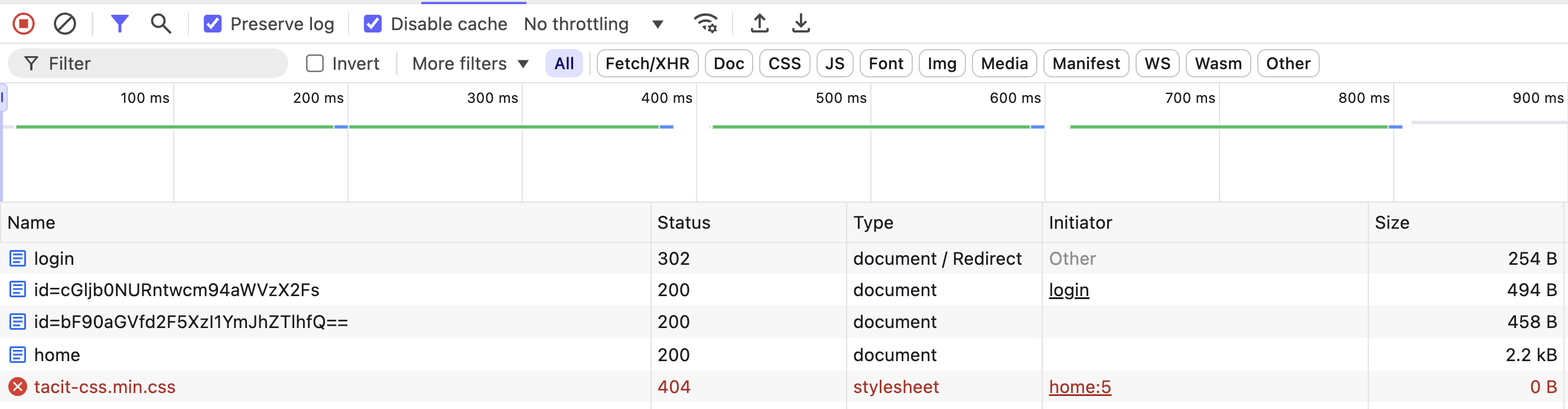Filter requests by CSS
The width and height of the screenshot is (1568, 409).
(x=785, y=63)
